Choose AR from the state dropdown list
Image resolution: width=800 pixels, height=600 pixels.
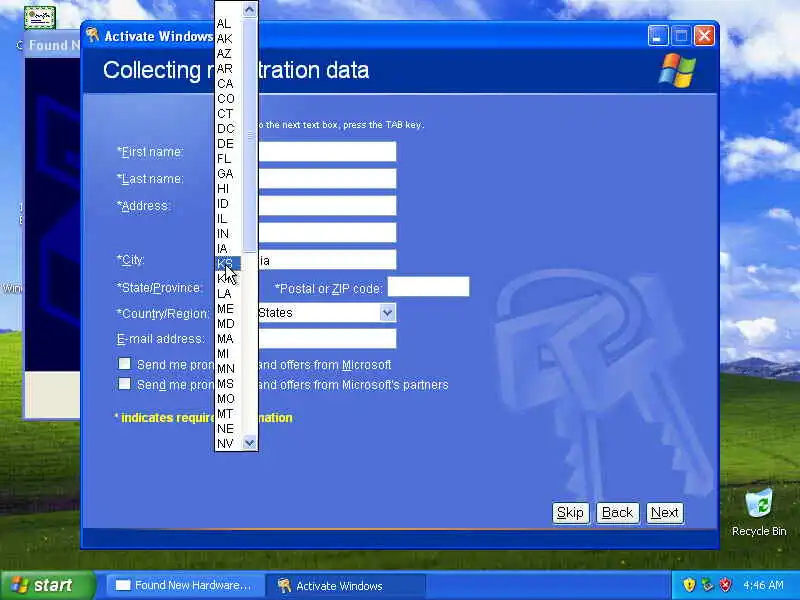(228, 68)
